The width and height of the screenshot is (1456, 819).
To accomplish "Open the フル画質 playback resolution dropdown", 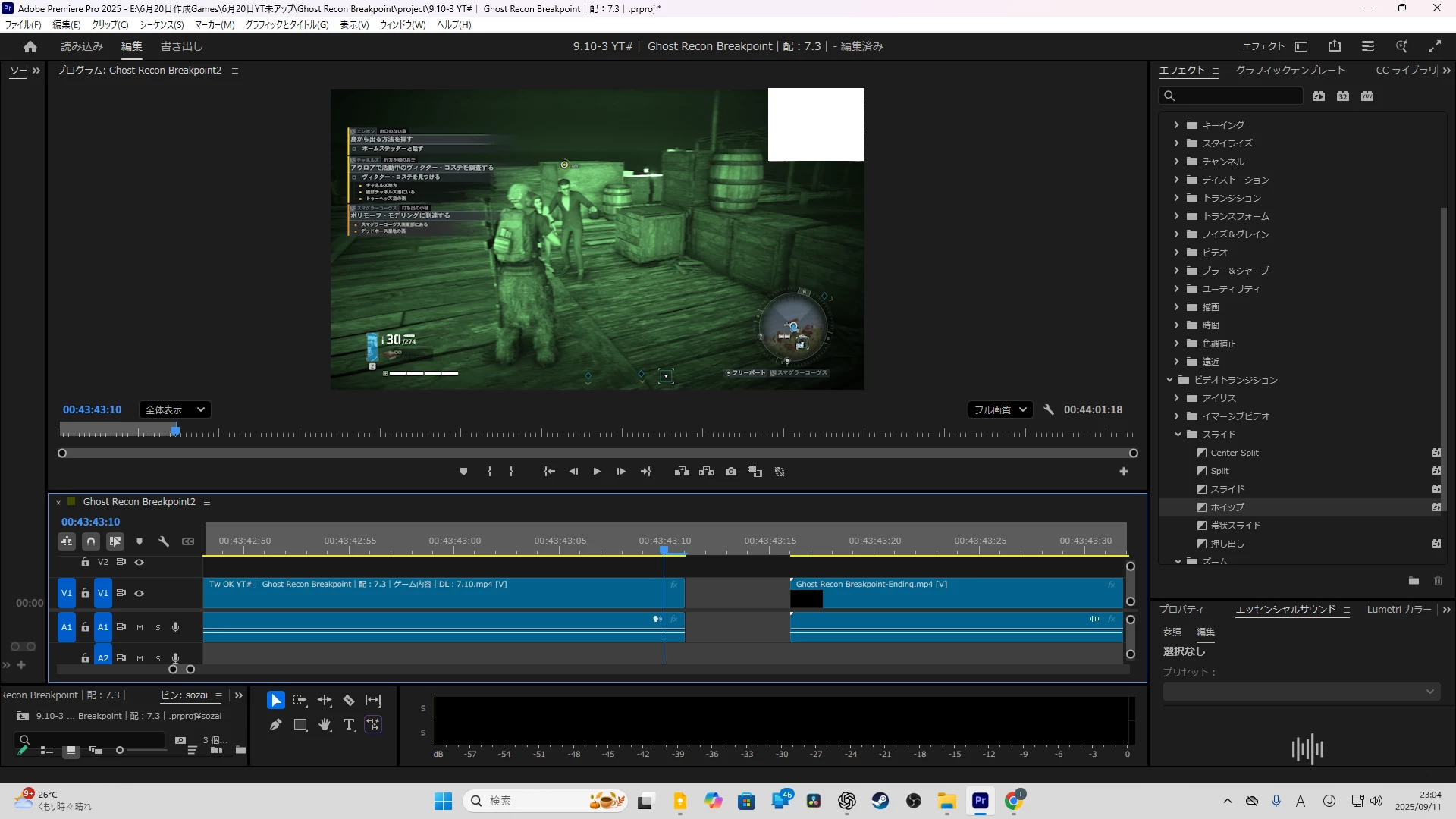I will (999, 409).
